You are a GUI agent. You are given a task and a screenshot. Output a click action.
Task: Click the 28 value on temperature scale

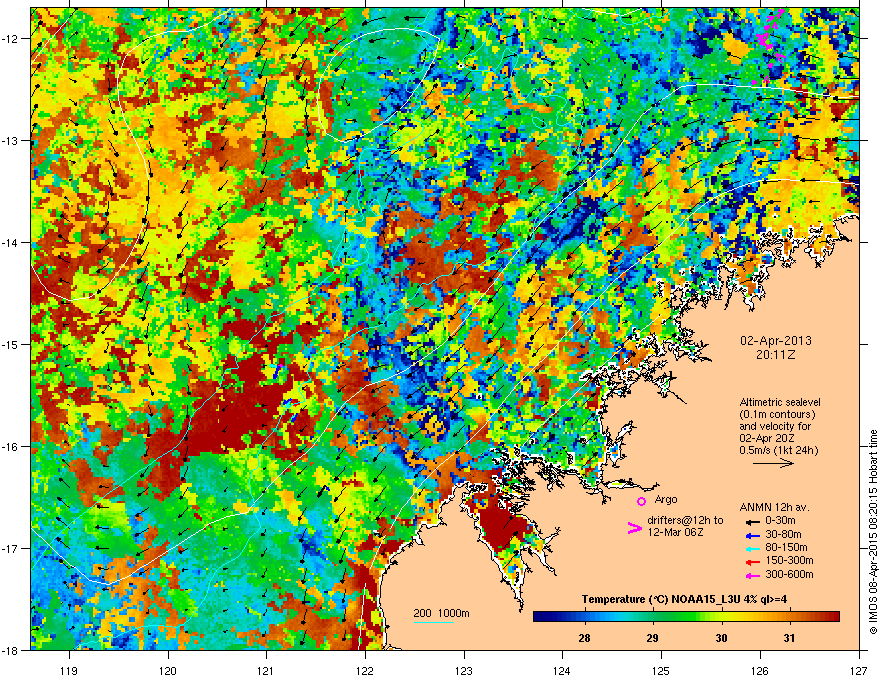click(584, 638)
